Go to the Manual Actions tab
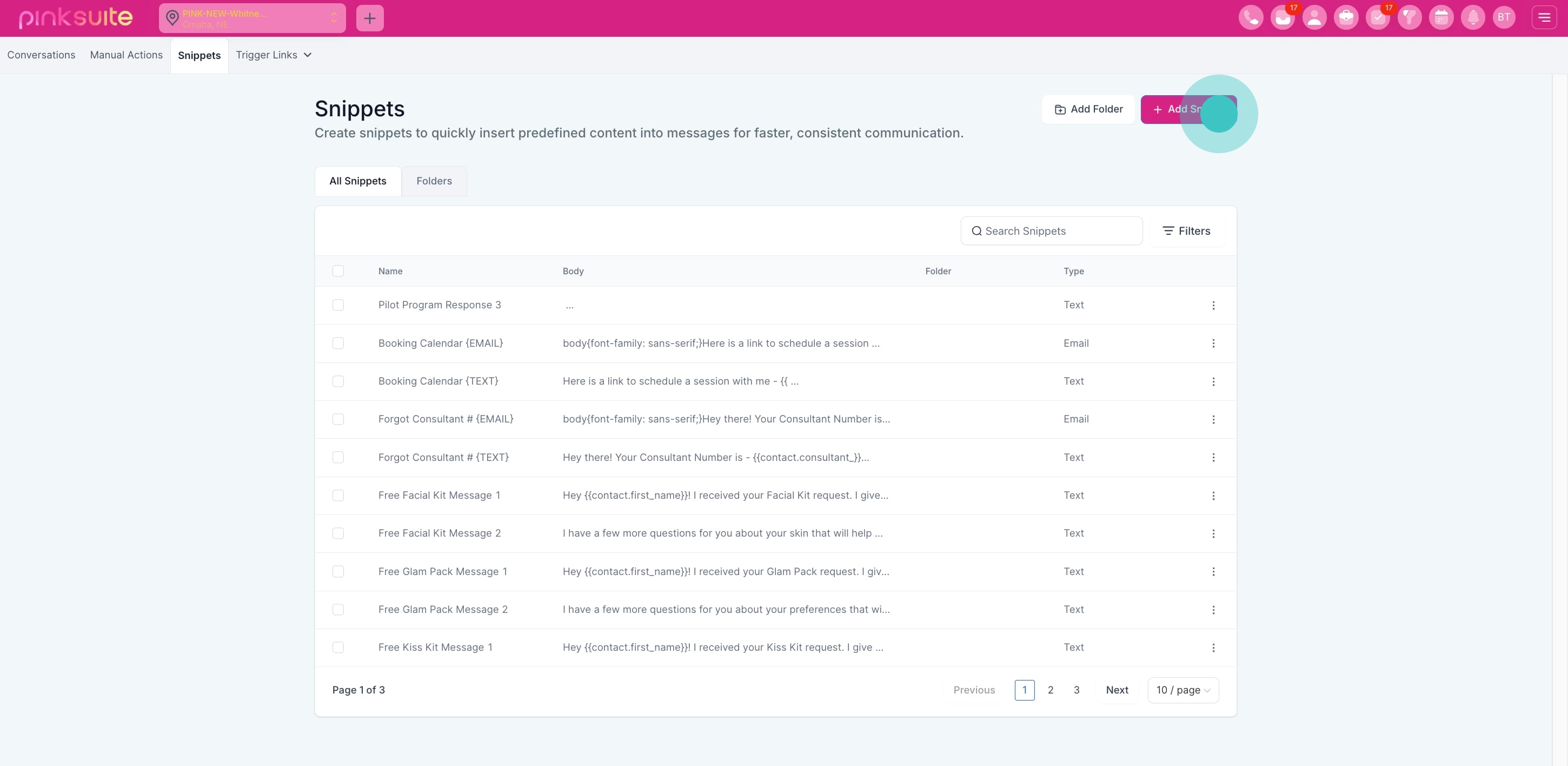This screenshot has width=1568, height=766. [126, 55]
